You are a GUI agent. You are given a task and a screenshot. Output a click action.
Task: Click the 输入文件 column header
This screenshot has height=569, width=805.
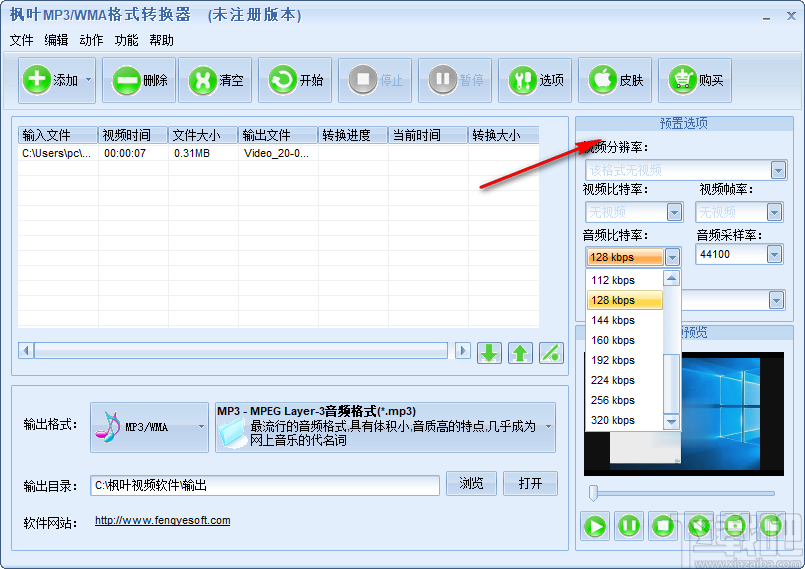click(58, 135)
